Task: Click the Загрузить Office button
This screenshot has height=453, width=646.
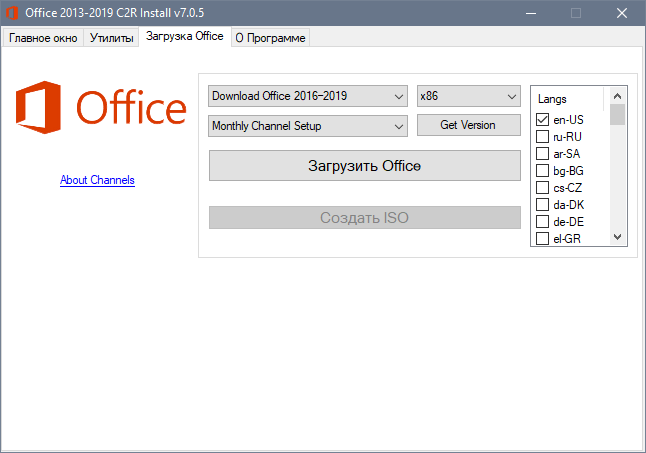Action: (x=365, y=166)
